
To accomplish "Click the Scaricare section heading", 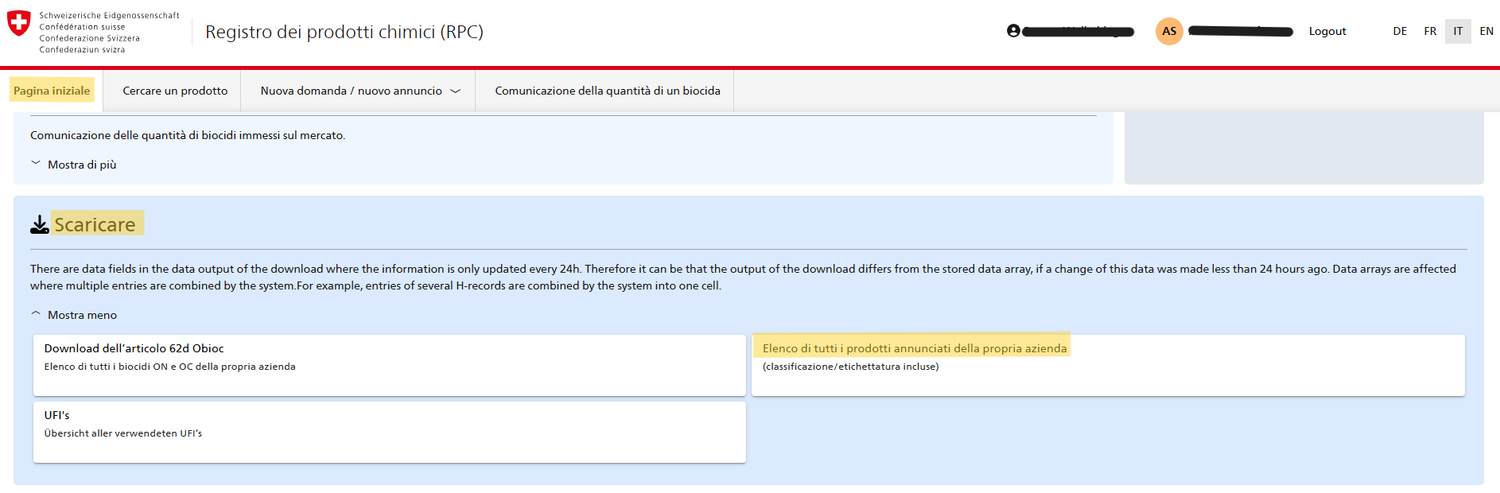I will [95, 225].
